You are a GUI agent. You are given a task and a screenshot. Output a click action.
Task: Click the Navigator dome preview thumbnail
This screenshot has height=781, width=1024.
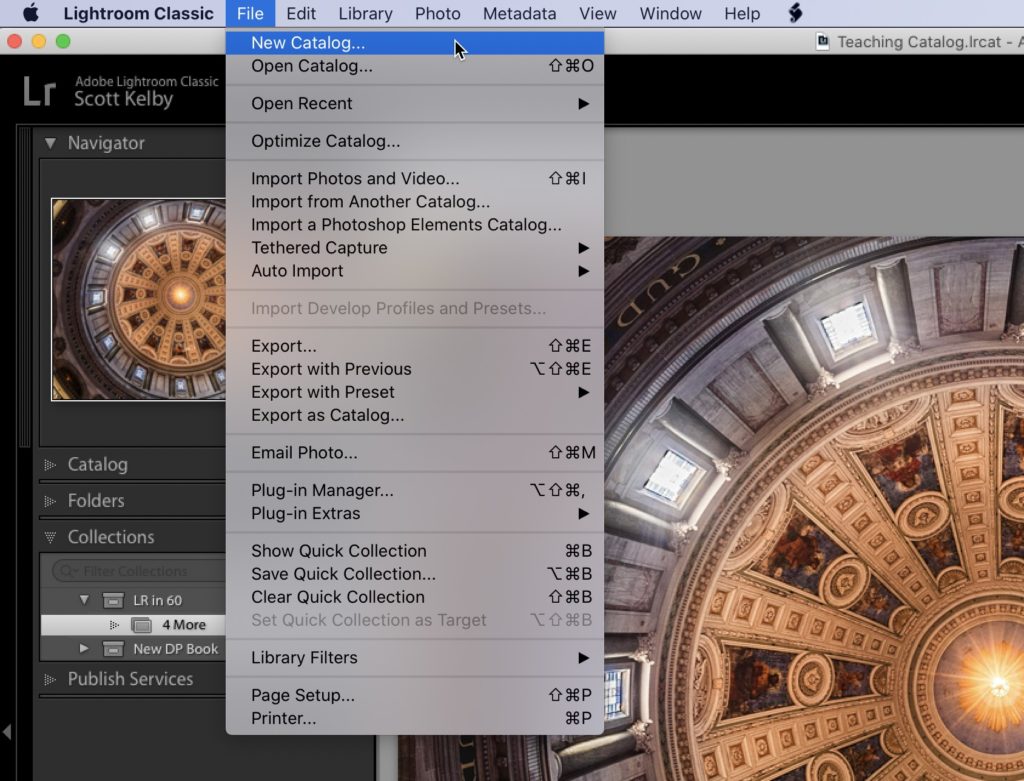(138, 299)
